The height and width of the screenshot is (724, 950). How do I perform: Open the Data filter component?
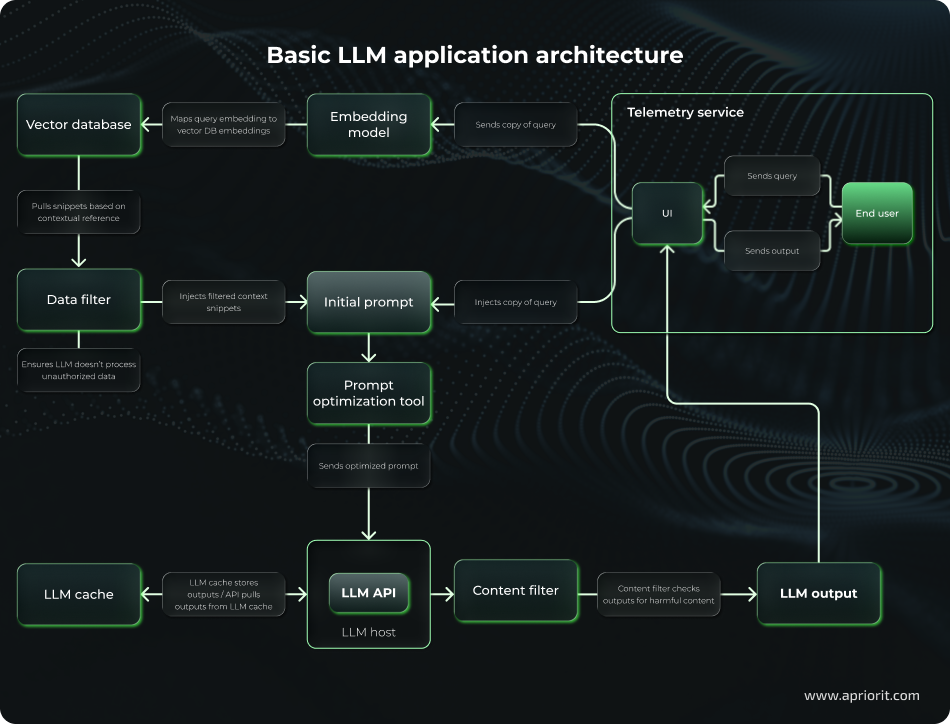pos(79,300)
